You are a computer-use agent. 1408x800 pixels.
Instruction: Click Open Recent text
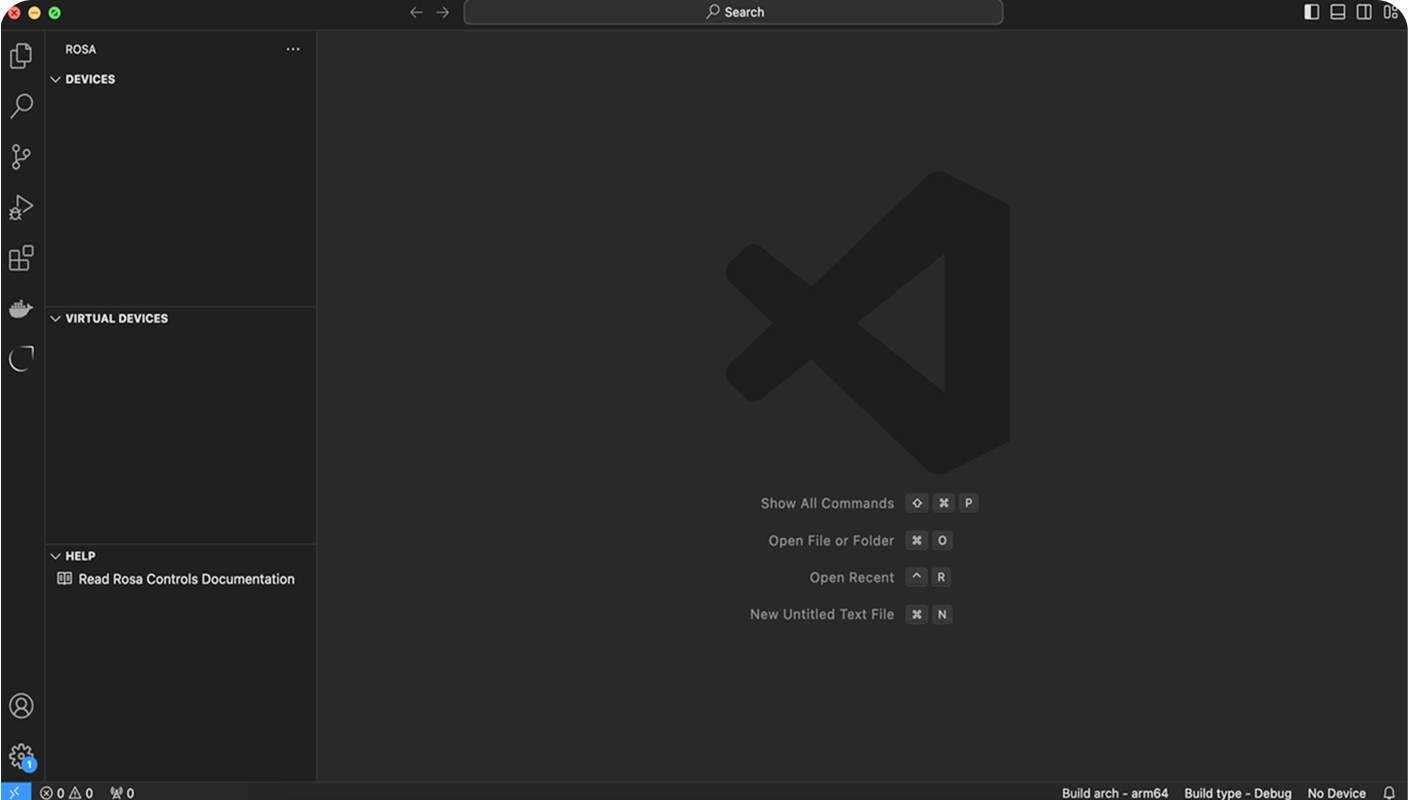click(x=852, y=577)
